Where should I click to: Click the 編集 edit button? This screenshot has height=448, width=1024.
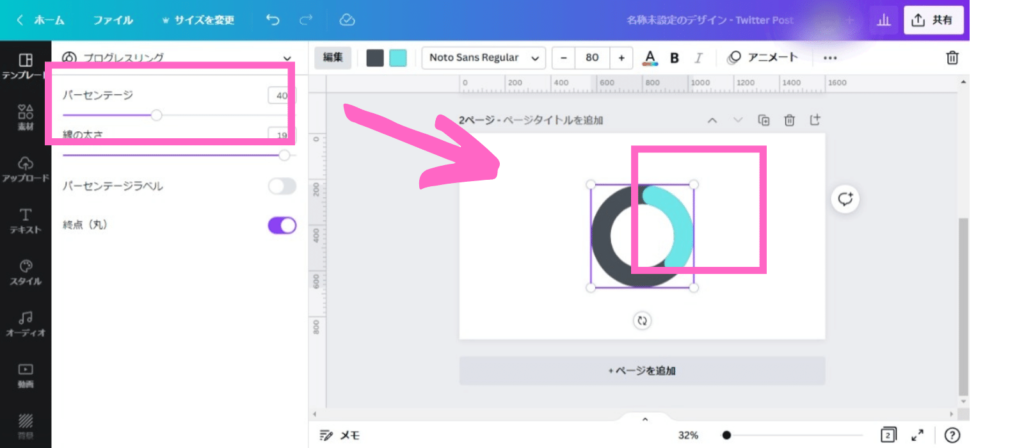tap(333, 57)
